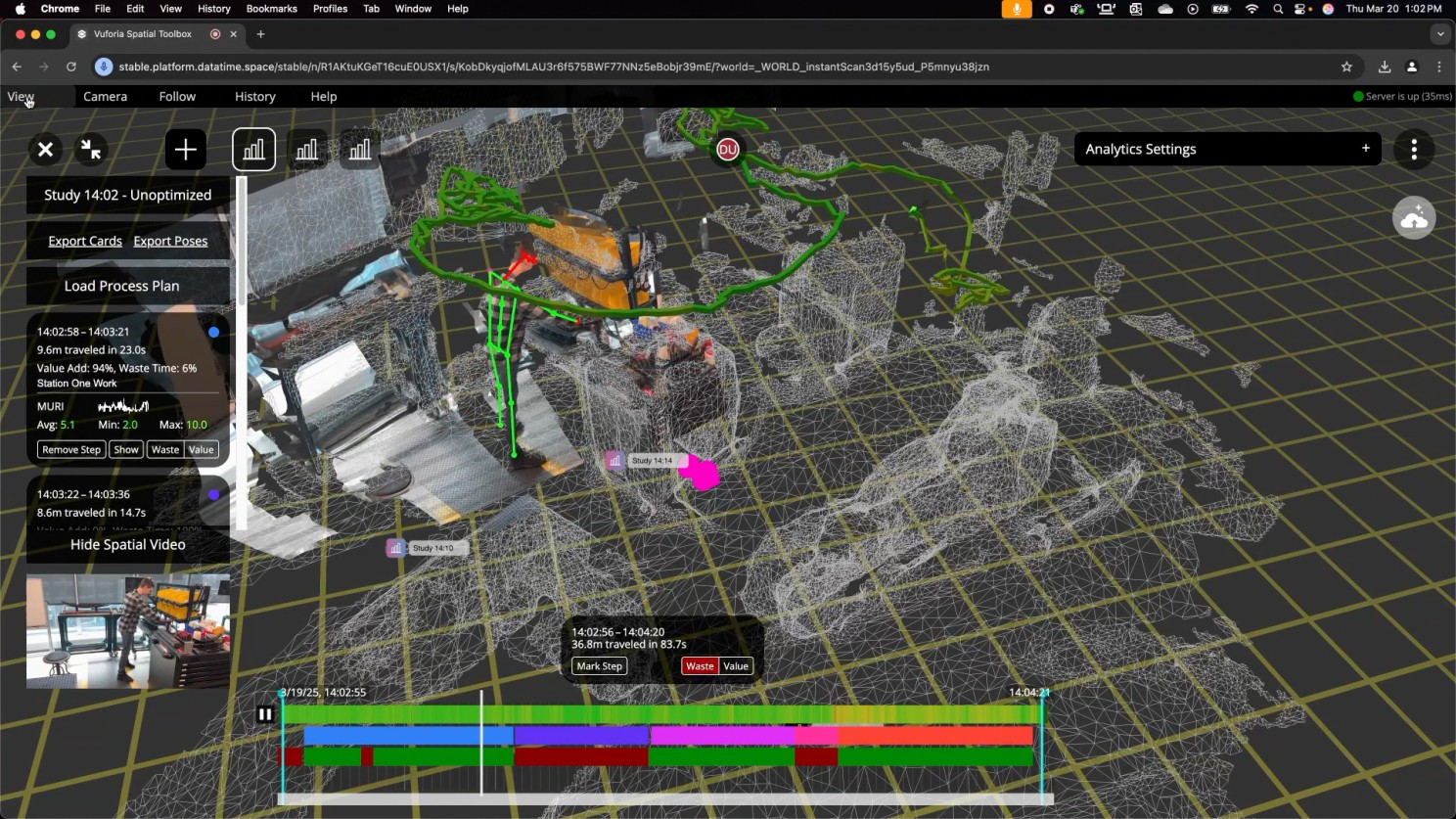1456x819 pixels.
Task: Open the History menu in app bar
Action: tap(254, 97)
